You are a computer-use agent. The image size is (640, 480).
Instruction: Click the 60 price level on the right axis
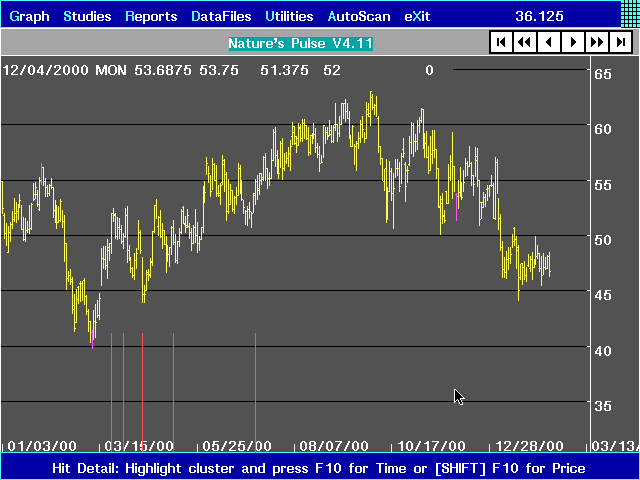click(x=603, y=129)
